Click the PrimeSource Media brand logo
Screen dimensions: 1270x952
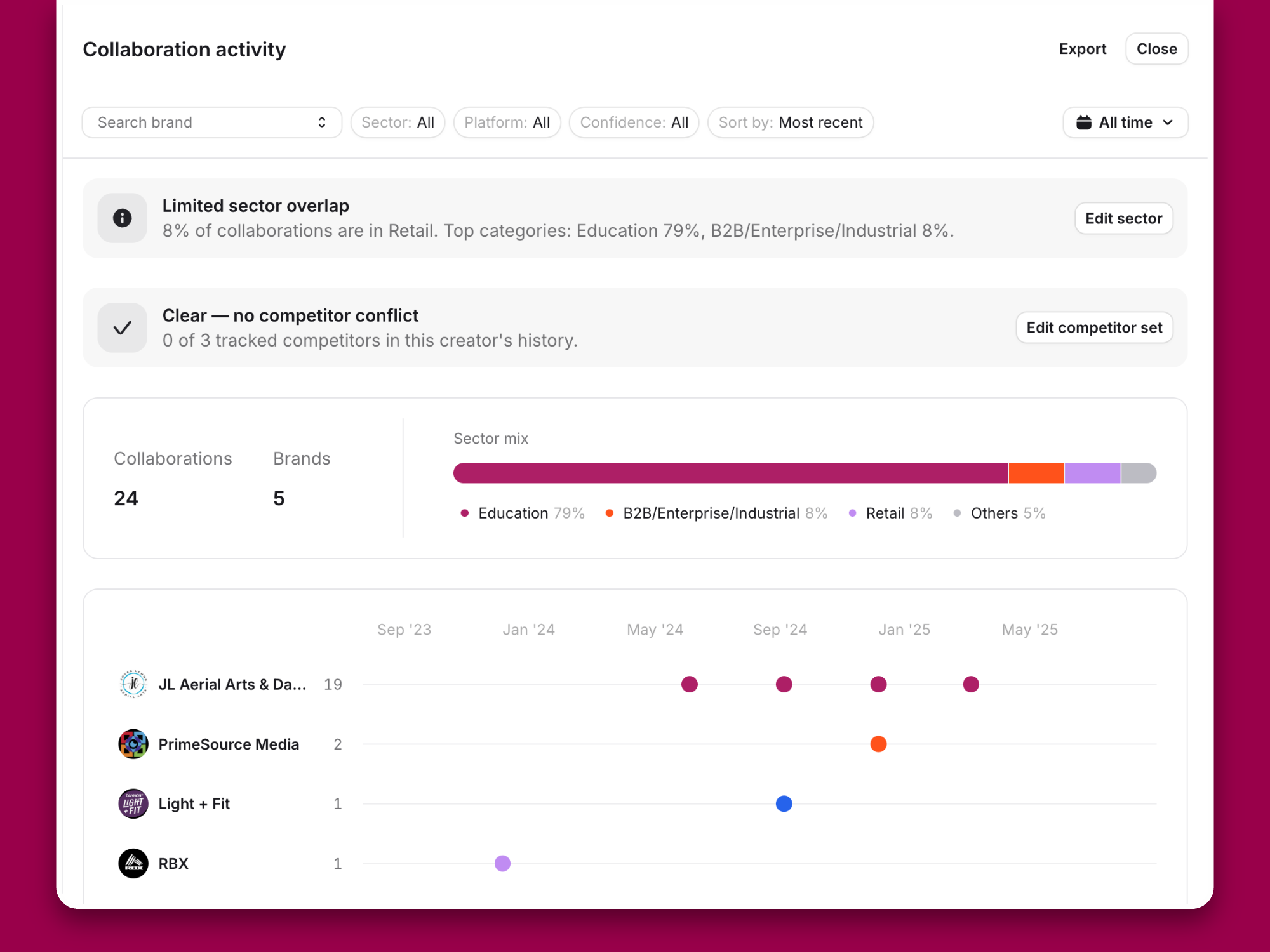(x=133, y=744)
